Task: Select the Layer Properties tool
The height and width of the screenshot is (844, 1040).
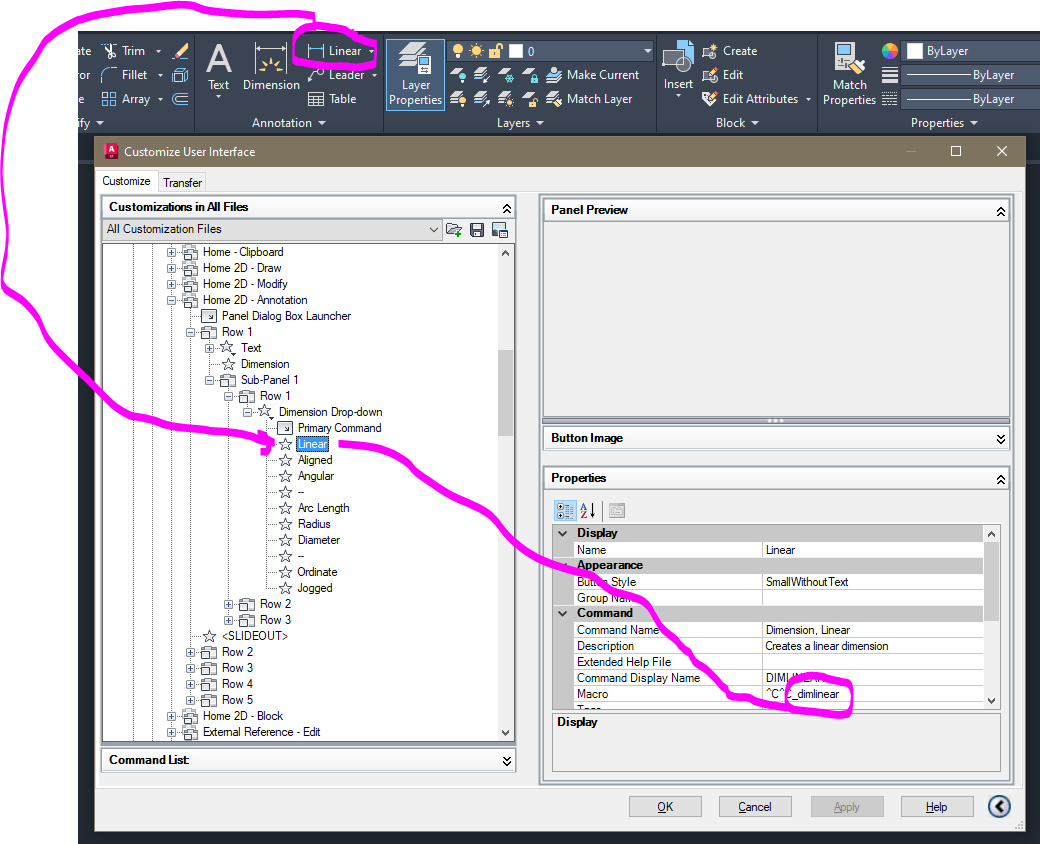Action: click(x=415, y=75)
